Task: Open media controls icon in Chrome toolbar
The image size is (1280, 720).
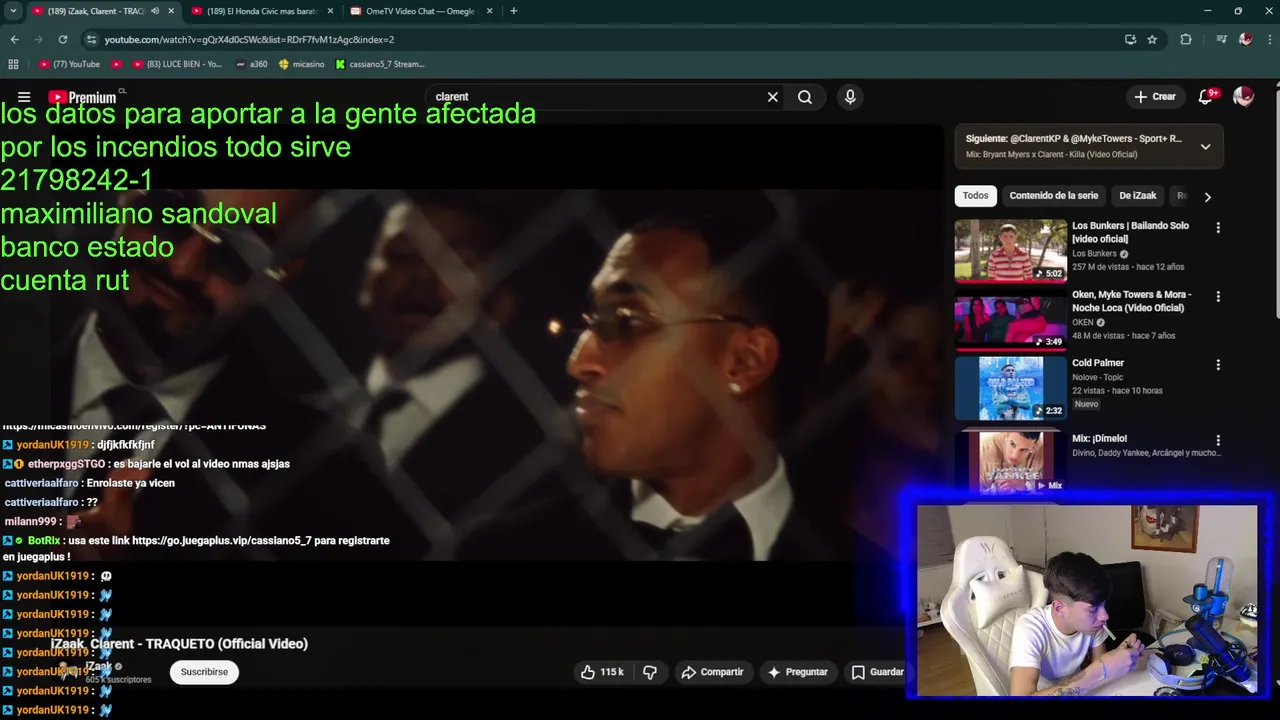Action: pyautogui.click(x=1221, y=39)
